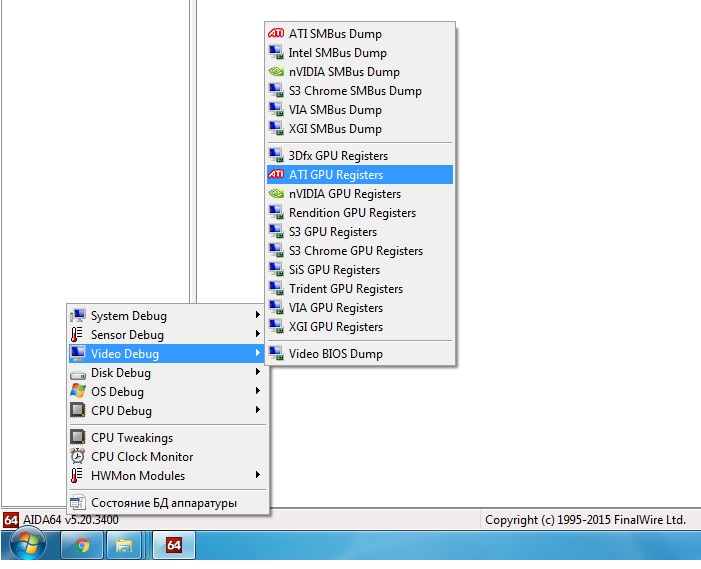The image size is (701, 569).
Task: Expand the CPU Debug submenu arrow
Action: pos(258,410)
